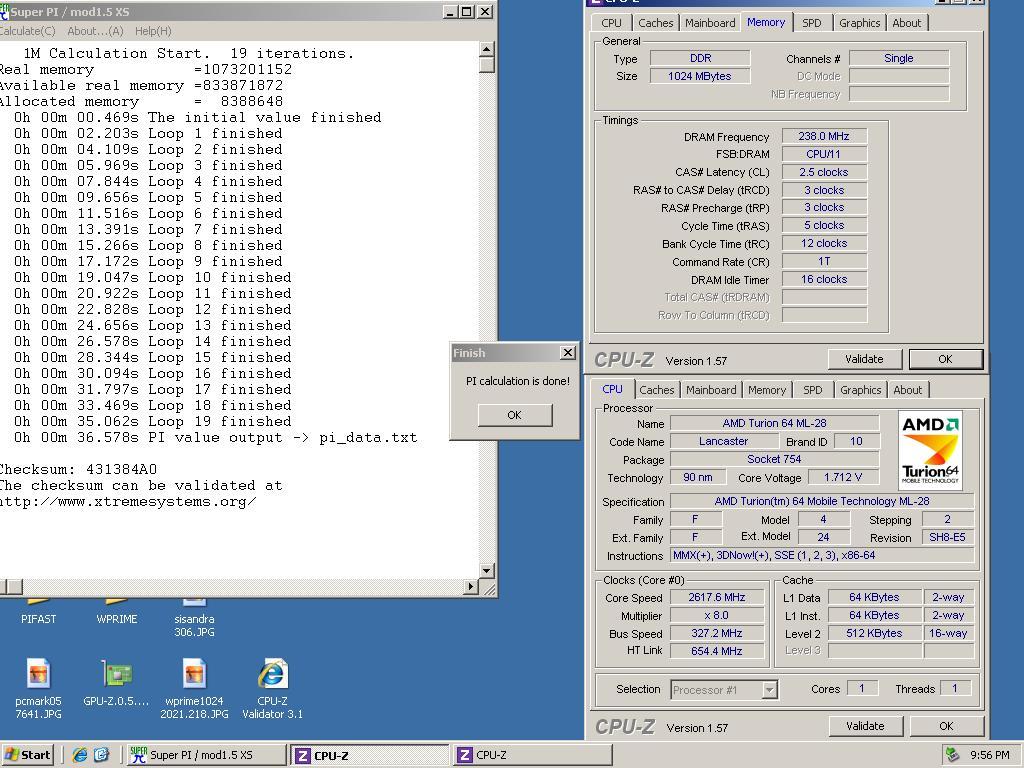Open the PIFAST desktop folder icon

38,611
